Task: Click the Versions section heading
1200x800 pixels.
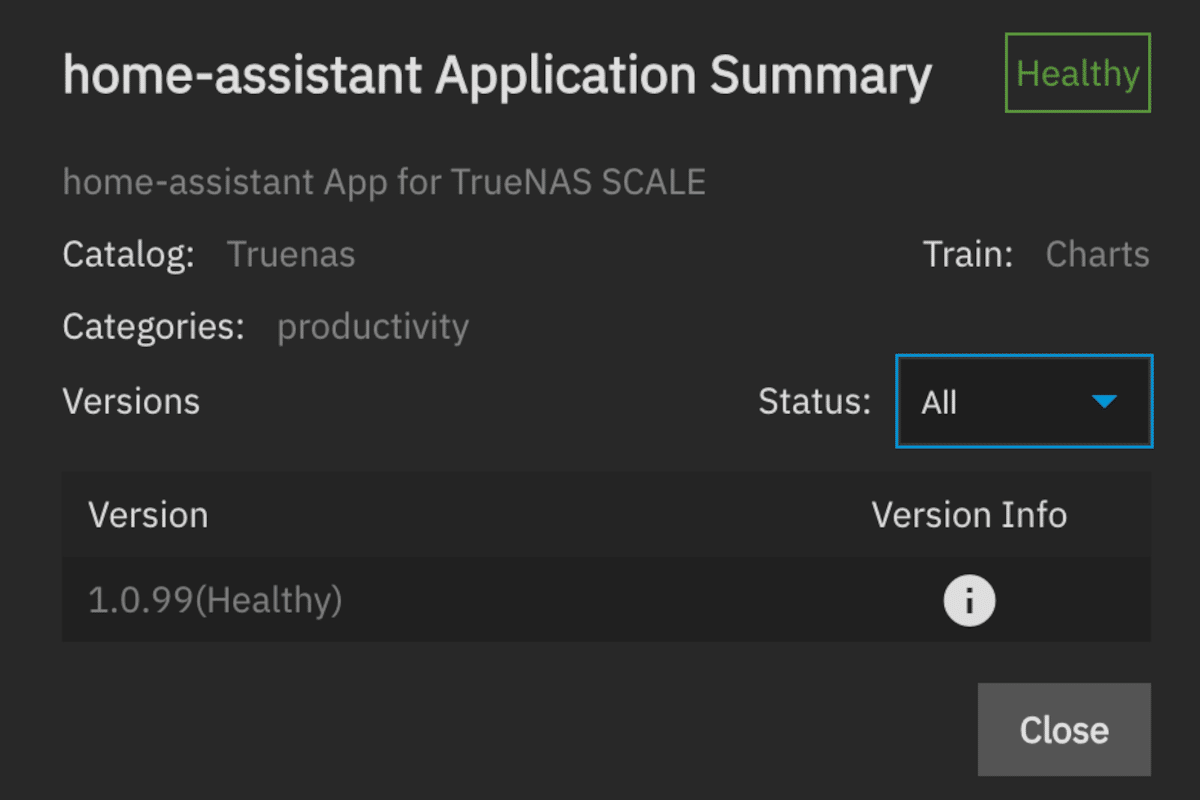Action: click(131, 402)
